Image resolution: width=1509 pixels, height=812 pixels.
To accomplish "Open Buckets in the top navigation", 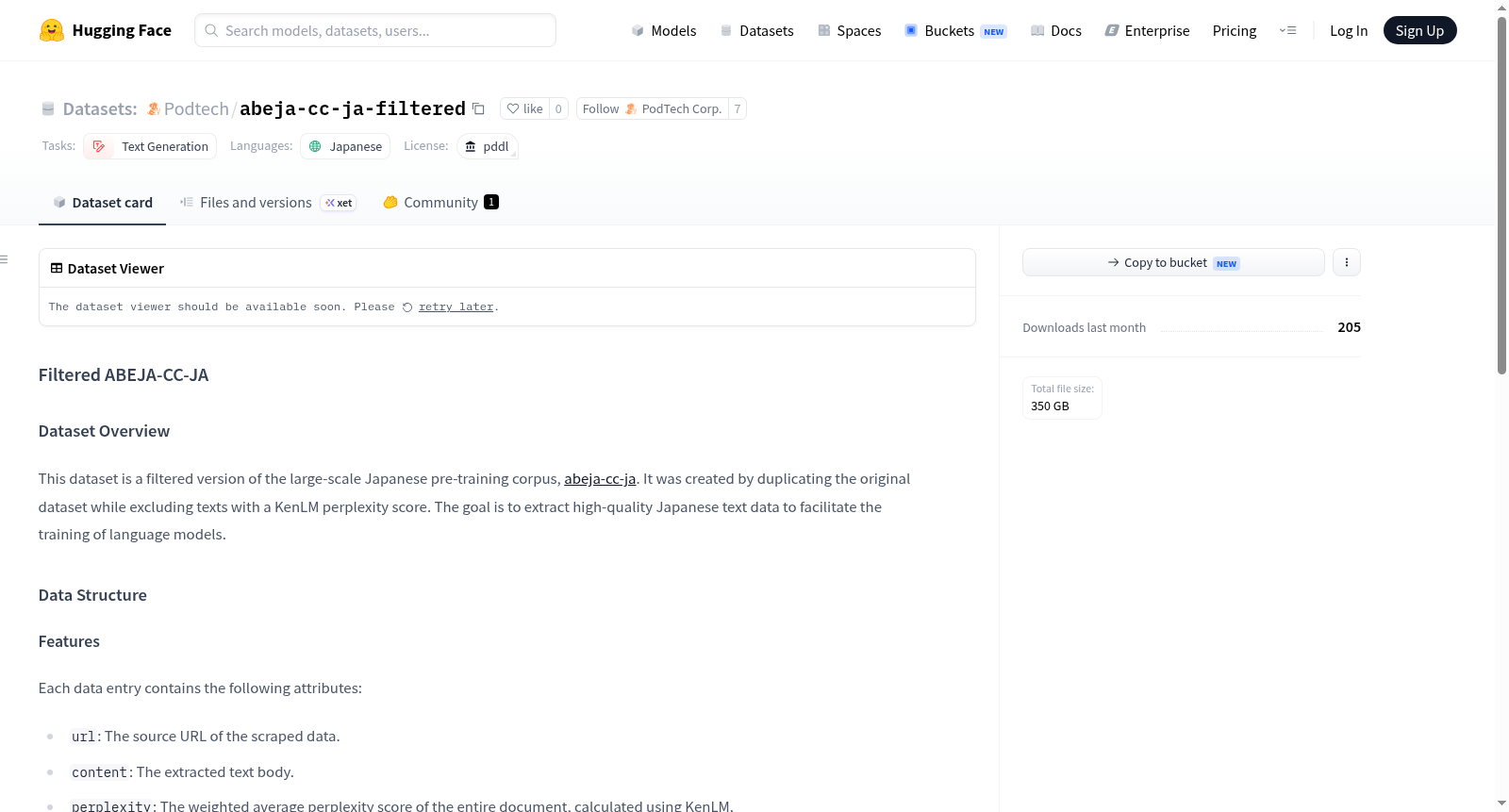I will tap(955, 30).
